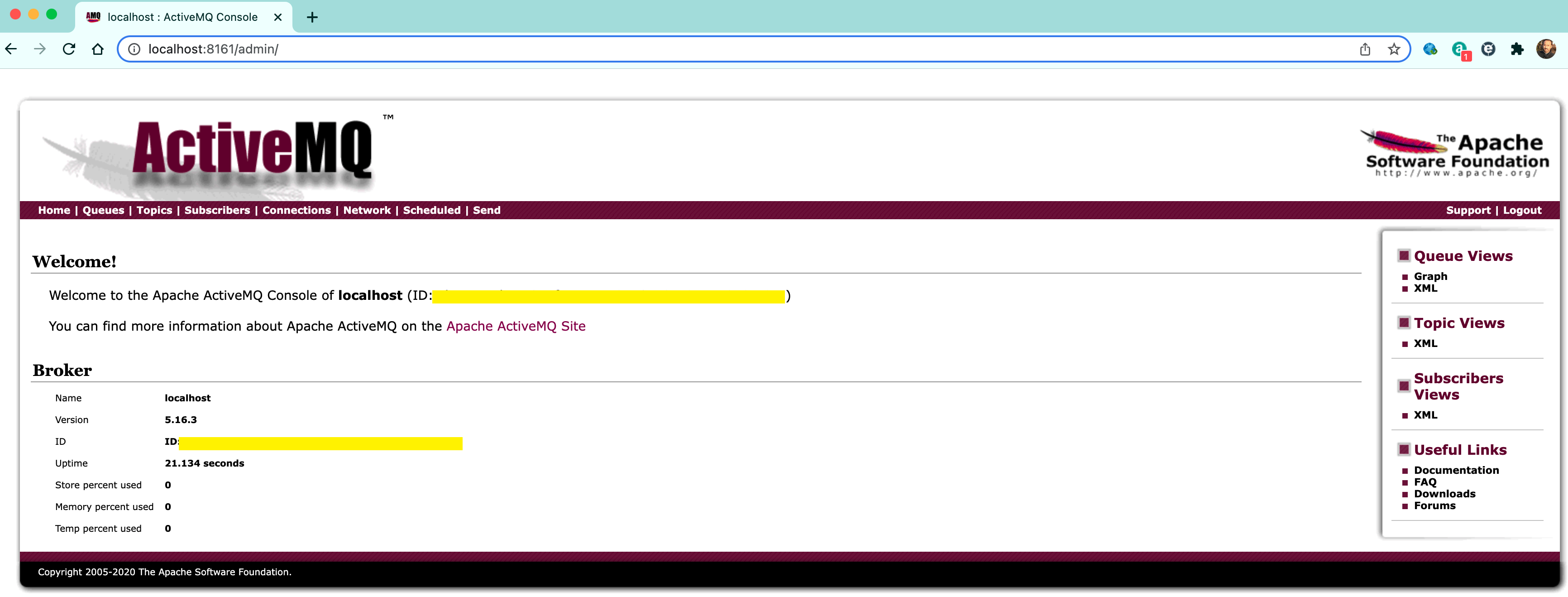Open the Downloads useful link

tap(1444, 494)
